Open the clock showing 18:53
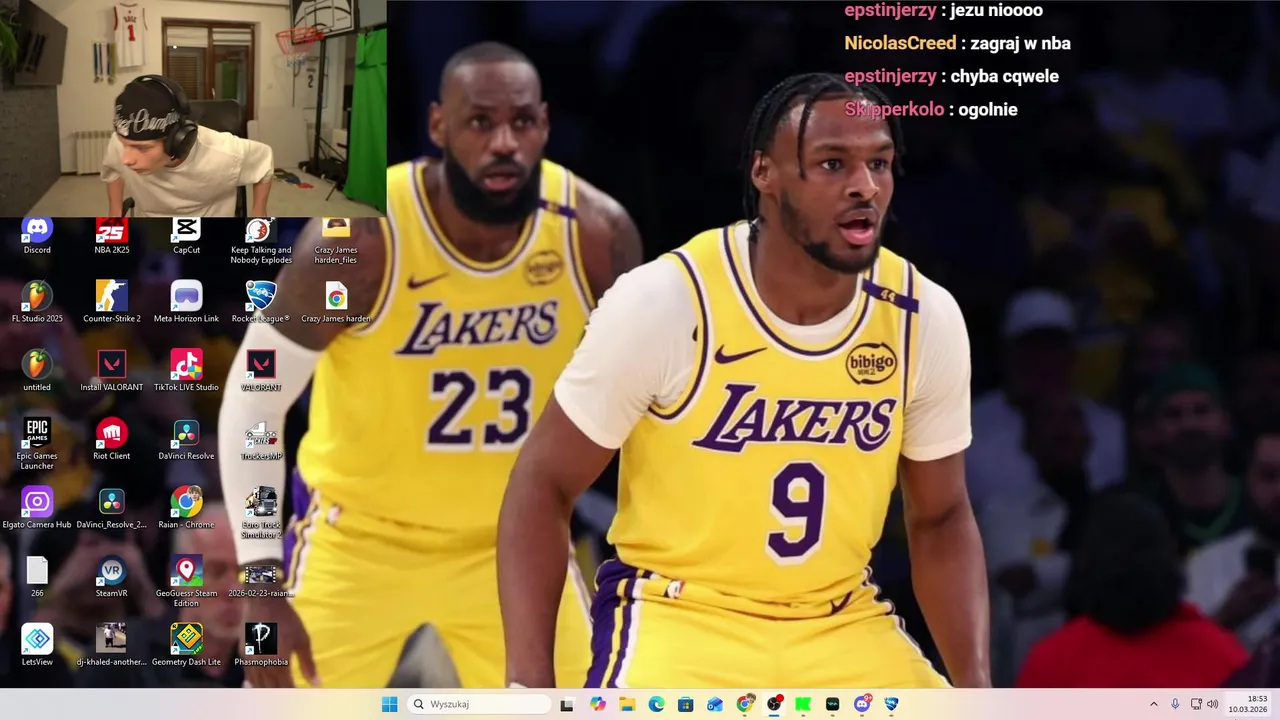The width and height of the screenshot is (1280, 720). (1249, 704)
